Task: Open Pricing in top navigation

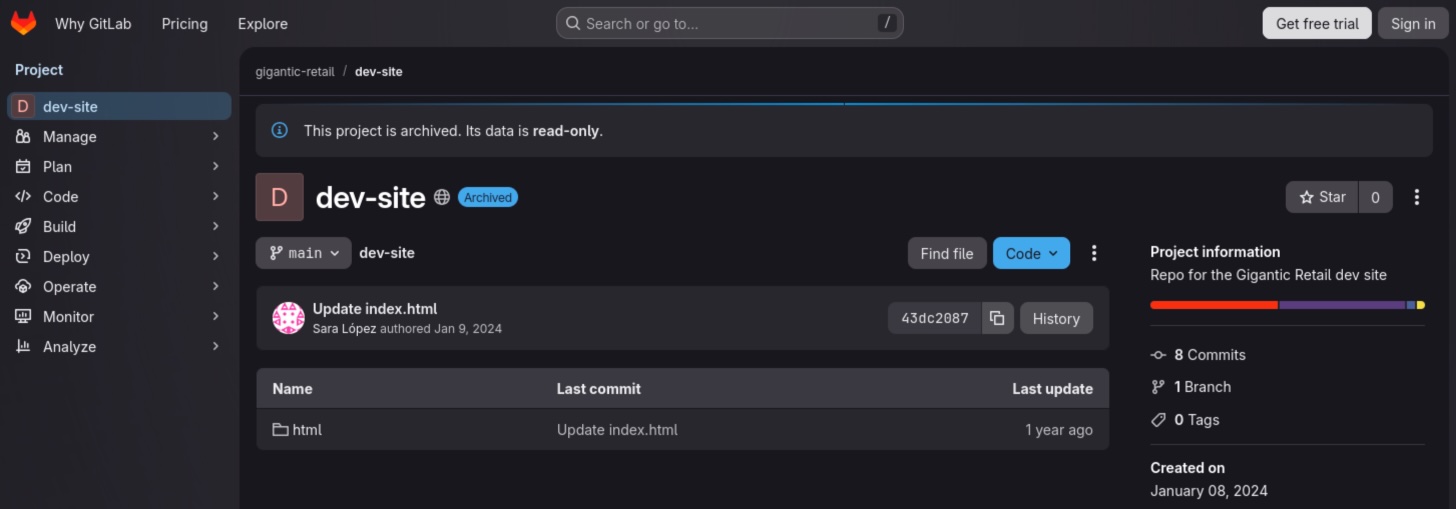Action: click(185, 23)
